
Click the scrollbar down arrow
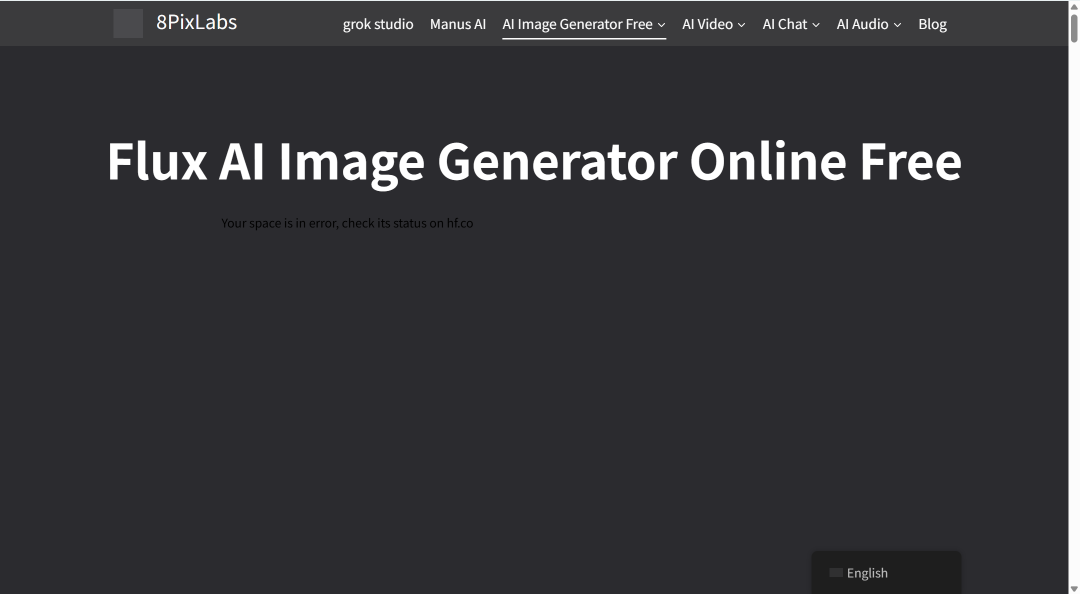[1074, 589]
